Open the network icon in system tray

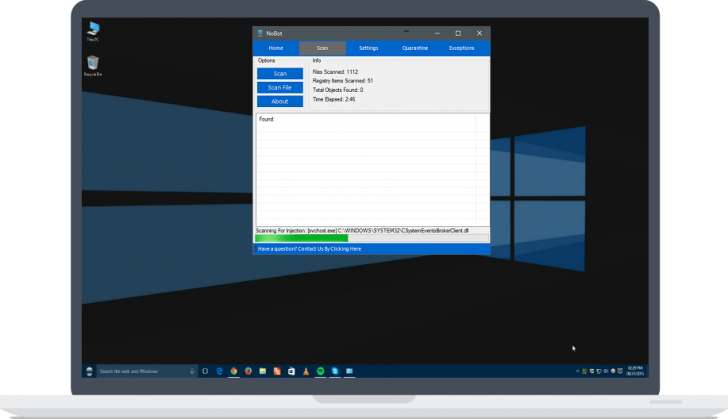[599, 371]
